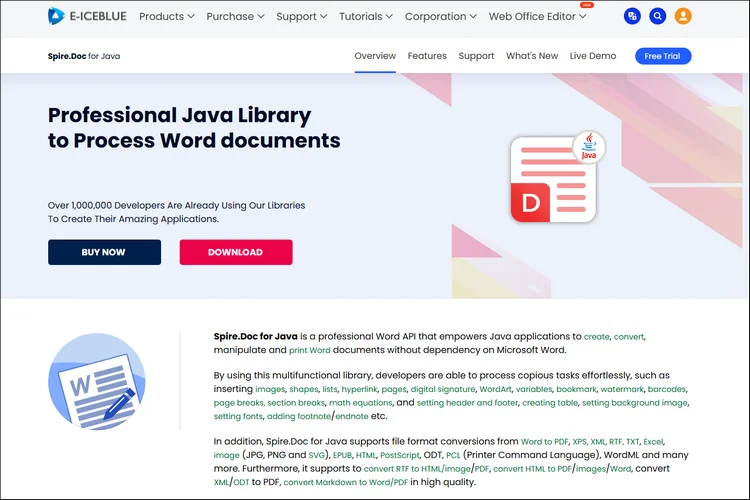Open the 'variables' link
Screen dimensions: 750x500
click(x=534, y=389)
